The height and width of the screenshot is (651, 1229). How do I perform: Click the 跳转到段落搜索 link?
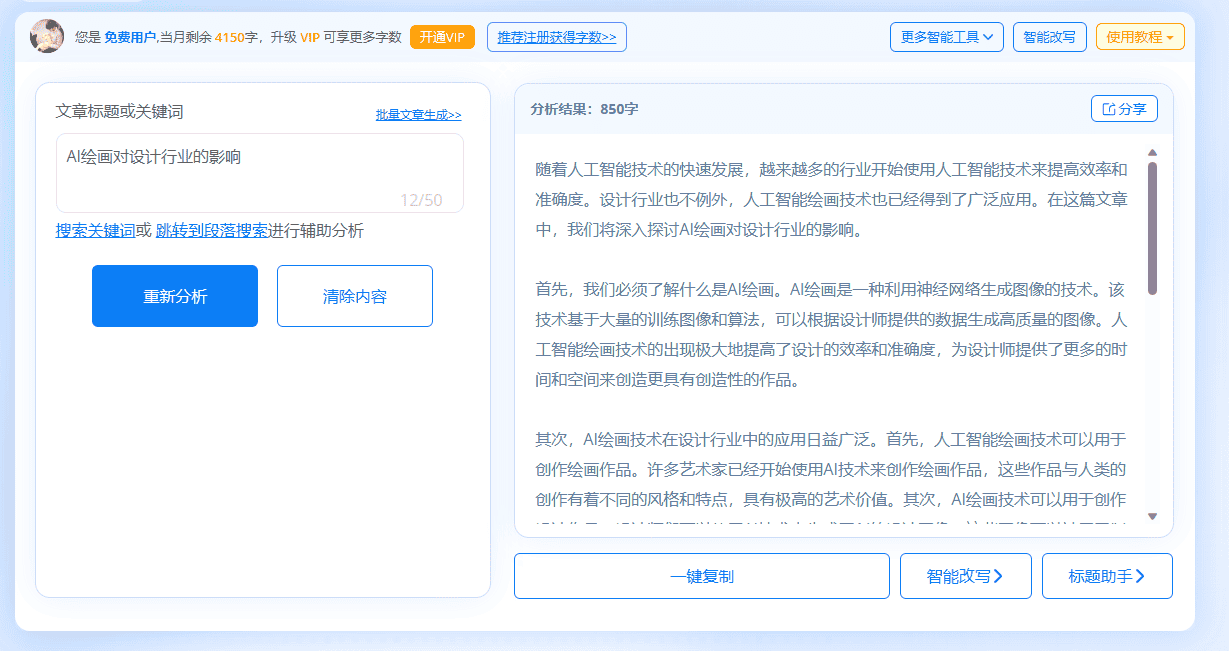[212, 231]
